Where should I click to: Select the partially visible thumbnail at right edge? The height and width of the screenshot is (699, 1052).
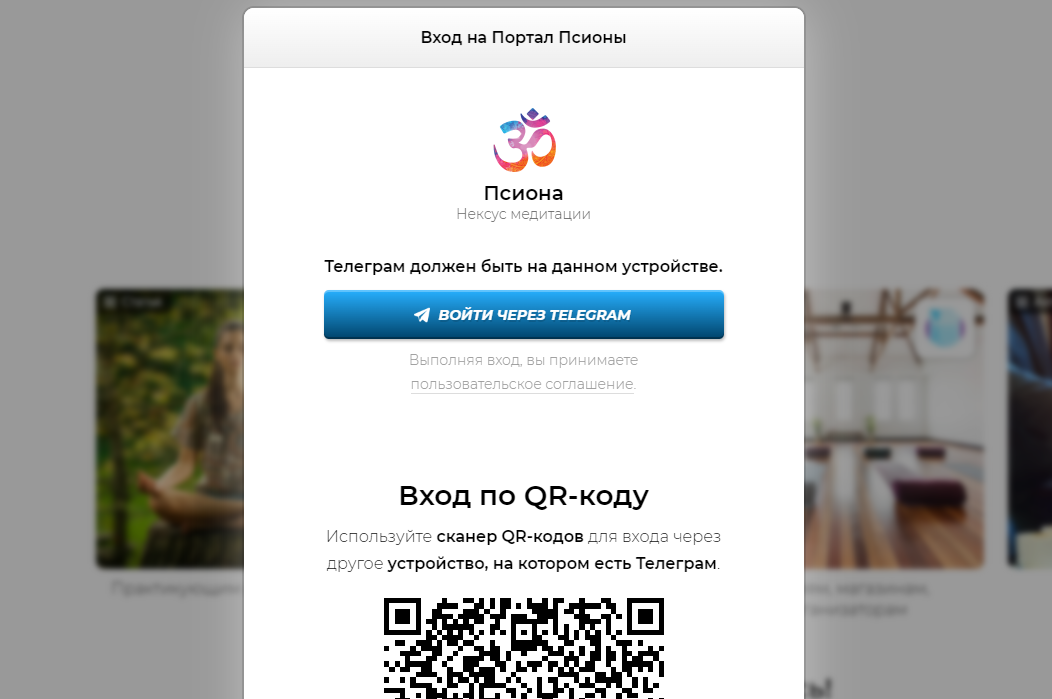1030,428
